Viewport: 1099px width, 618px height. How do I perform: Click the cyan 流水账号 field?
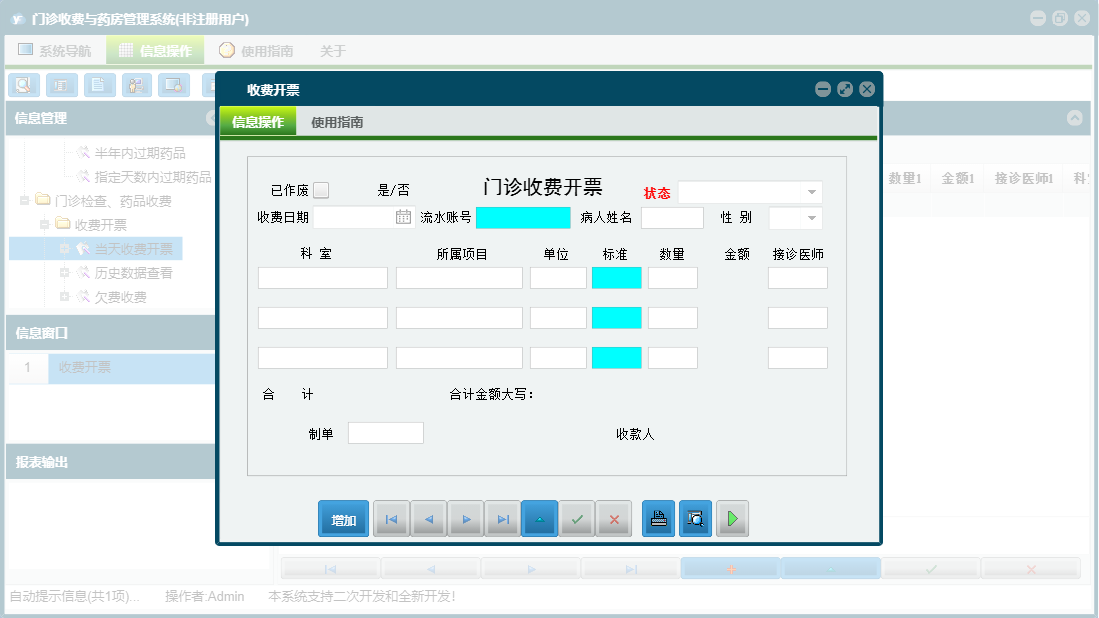click(x=523, y=217)
